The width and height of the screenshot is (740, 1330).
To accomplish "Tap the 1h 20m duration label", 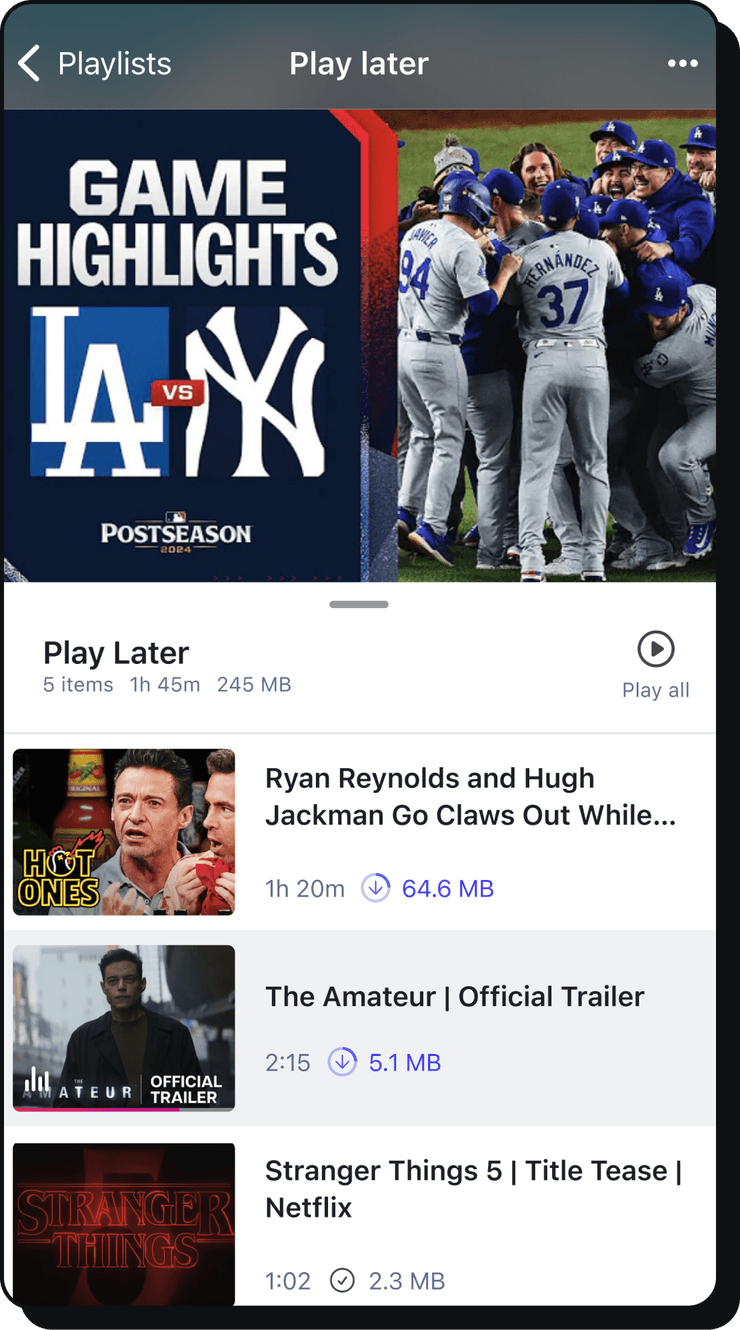I will [305, 888].
